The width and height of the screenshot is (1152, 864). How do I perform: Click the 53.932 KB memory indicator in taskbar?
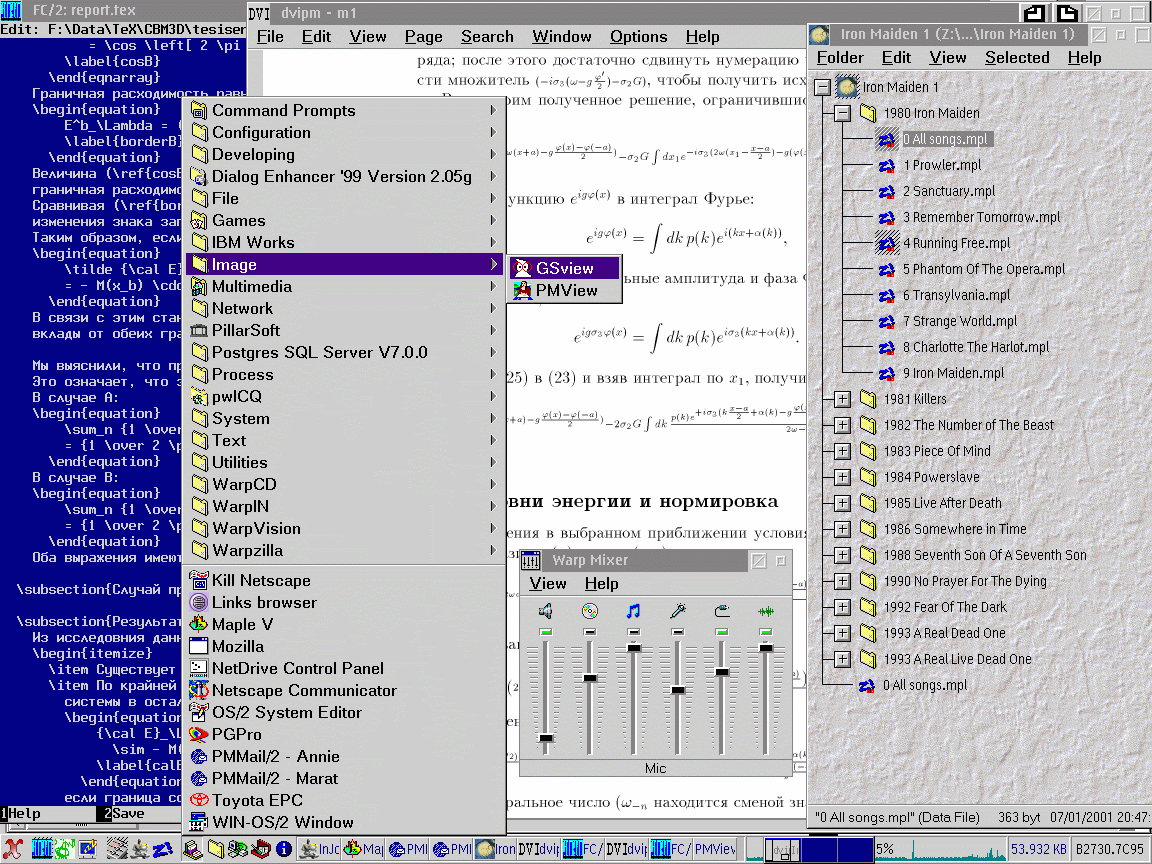[x=1039, y=849]
